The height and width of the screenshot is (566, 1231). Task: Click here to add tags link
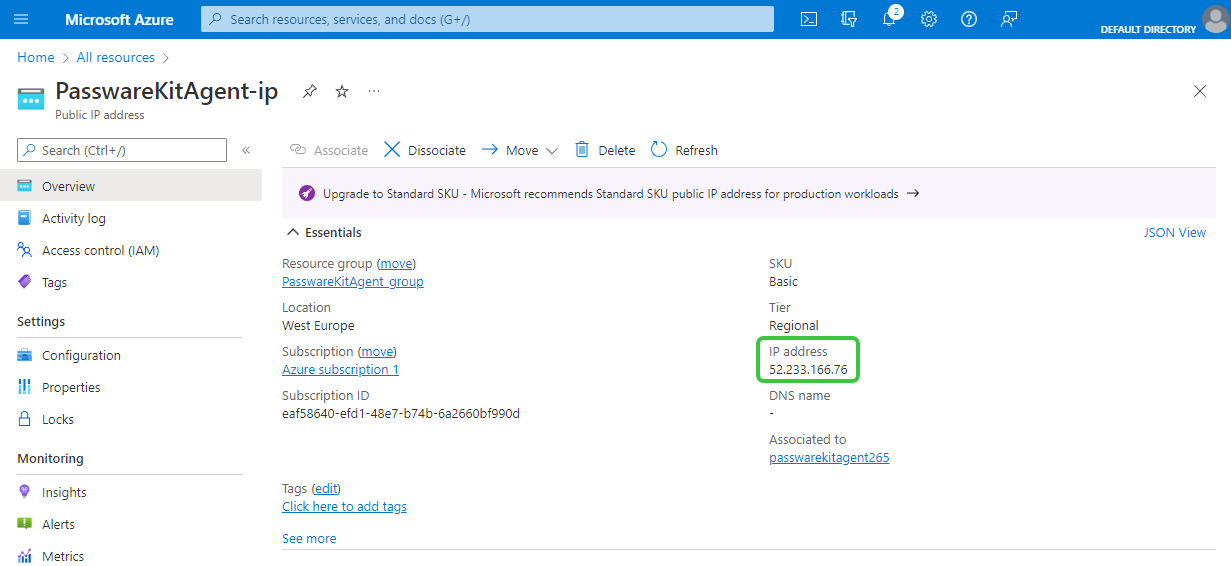(x=344, y=506)
